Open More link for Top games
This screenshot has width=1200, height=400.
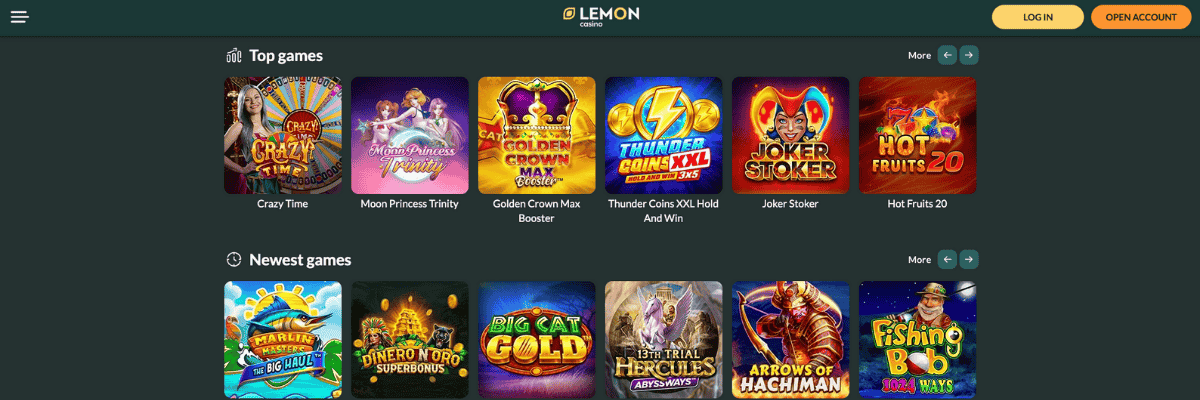pyautogui.click(x=919, y=56)
